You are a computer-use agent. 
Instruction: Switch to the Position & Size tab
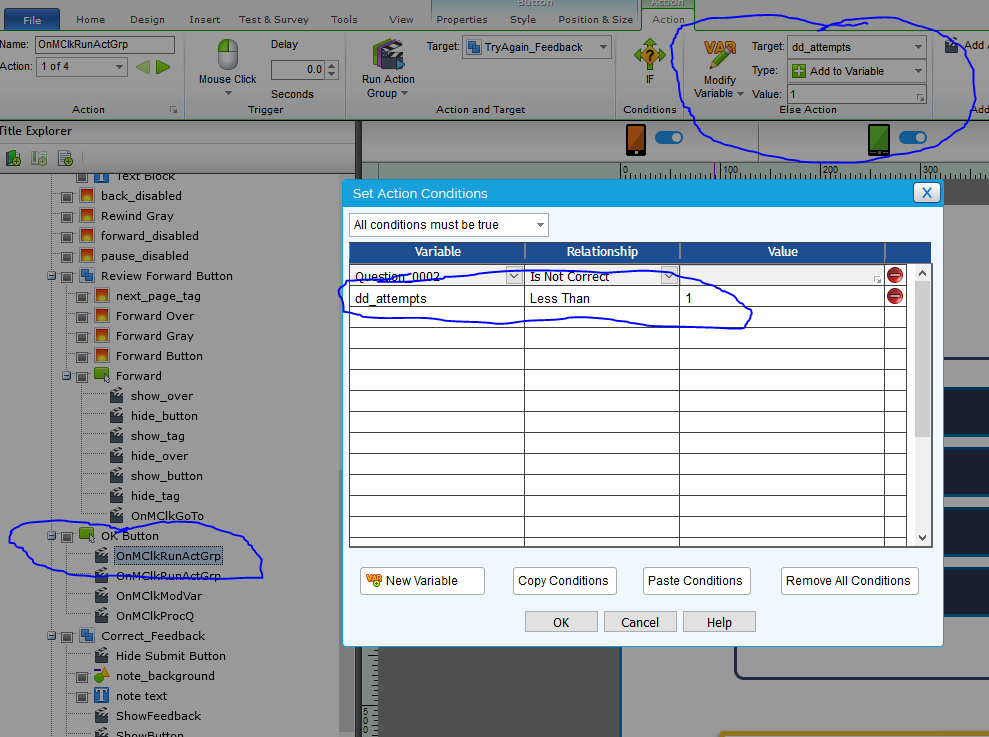click(x=595, y=20)
